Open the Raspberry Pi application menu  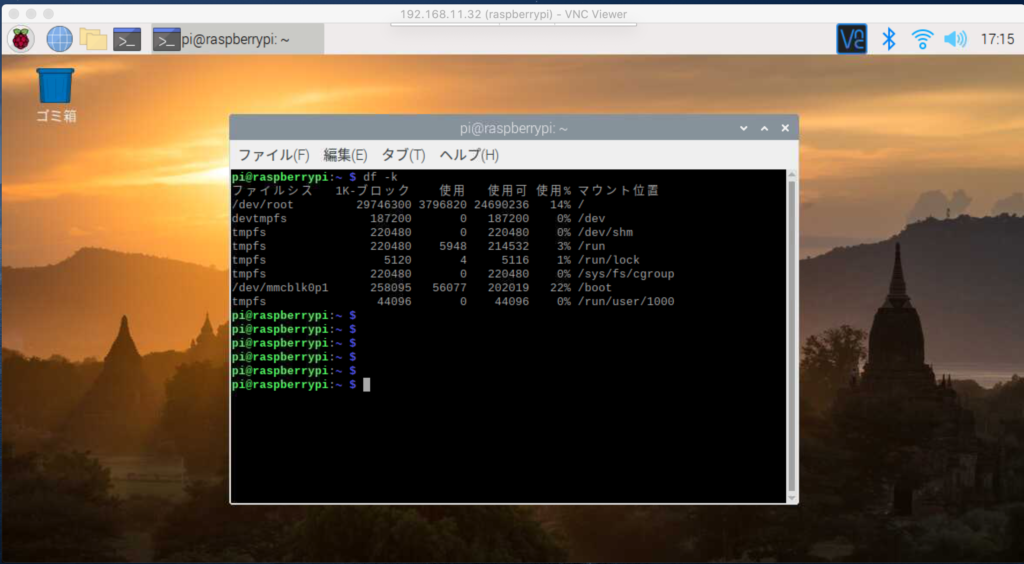point(21,39)
